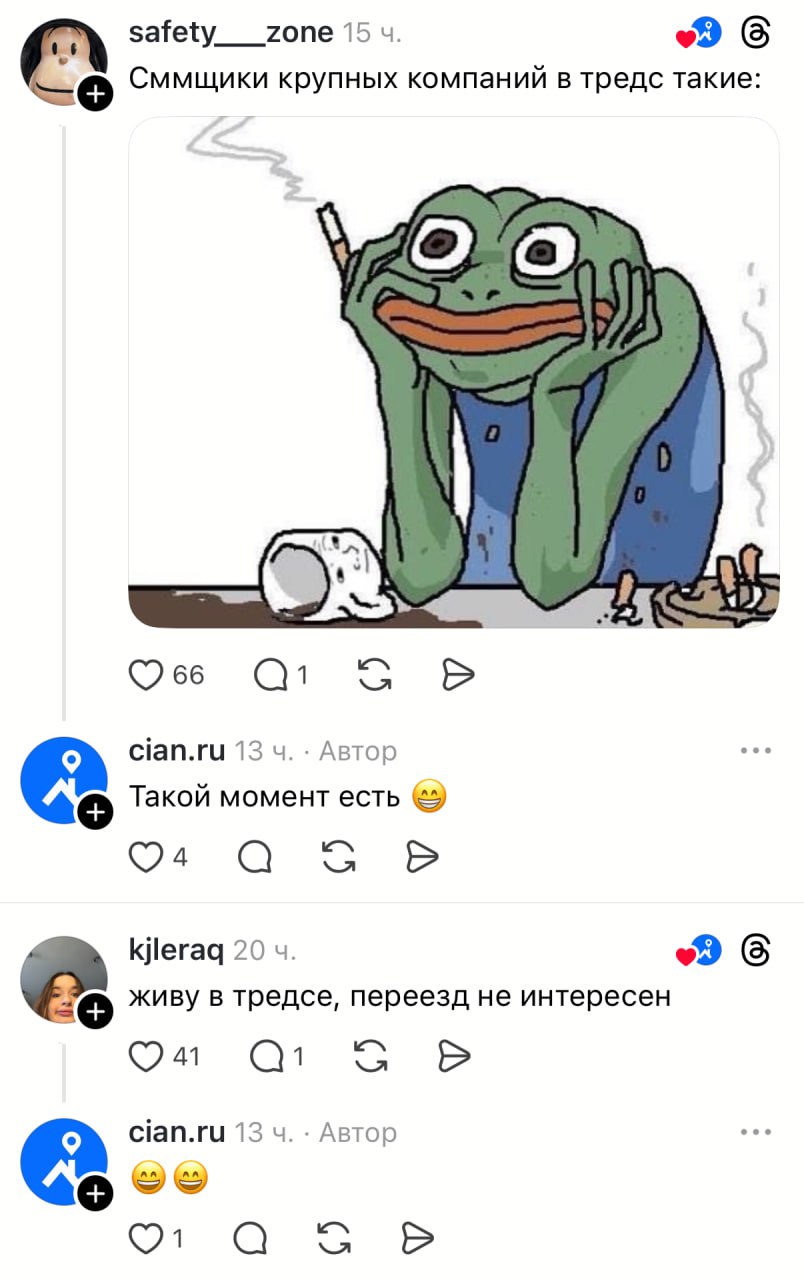Share kjleraq's post with send icon
Image resolution: width=804 pixels, height=1280 pixels.
point(454,1056)
